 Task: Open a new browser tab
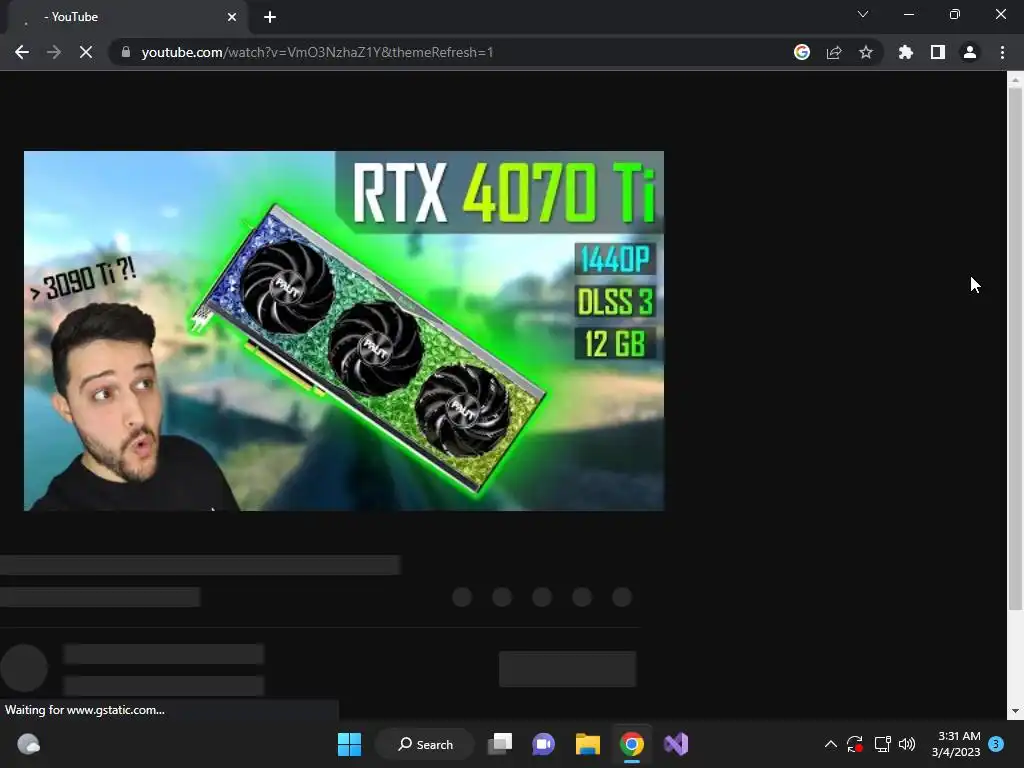click(x=270, y=17)
